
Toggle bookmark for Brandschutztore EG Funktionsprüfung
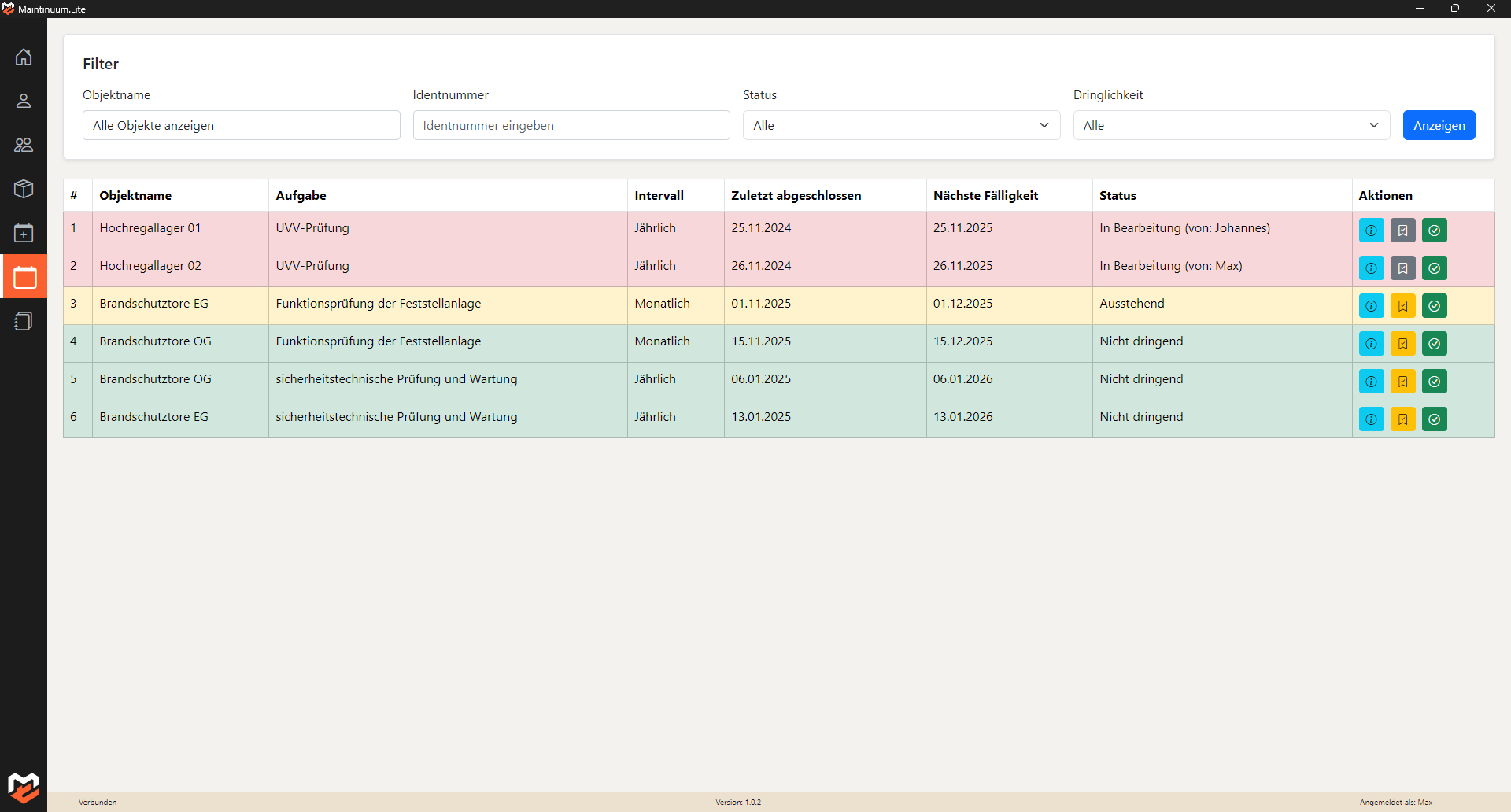pyautogui.click(x=1402, y=306)
